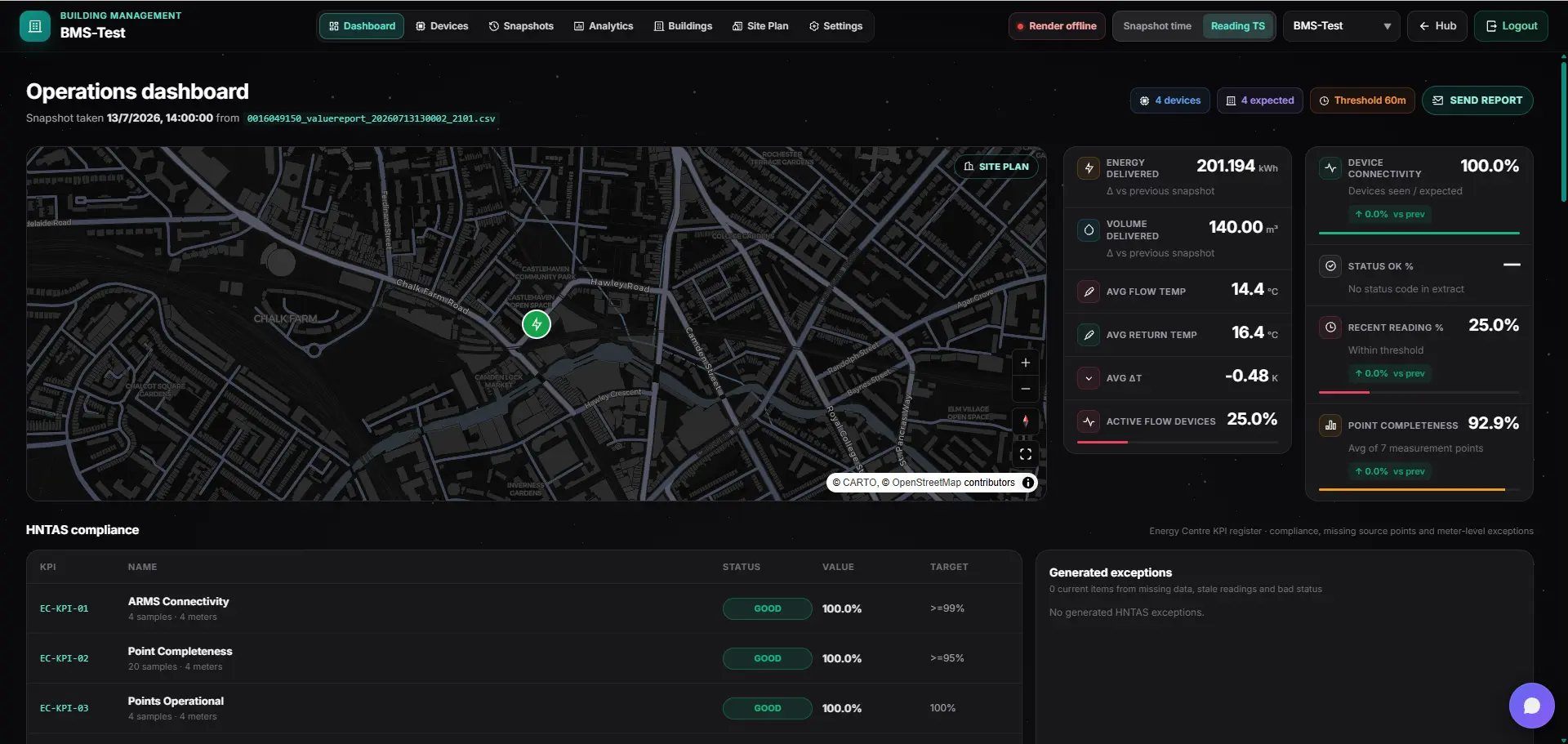This screenshot has width=1568, height=744.
Task: Click the Avg Return Temp icon
Action: coord(1089,335)
